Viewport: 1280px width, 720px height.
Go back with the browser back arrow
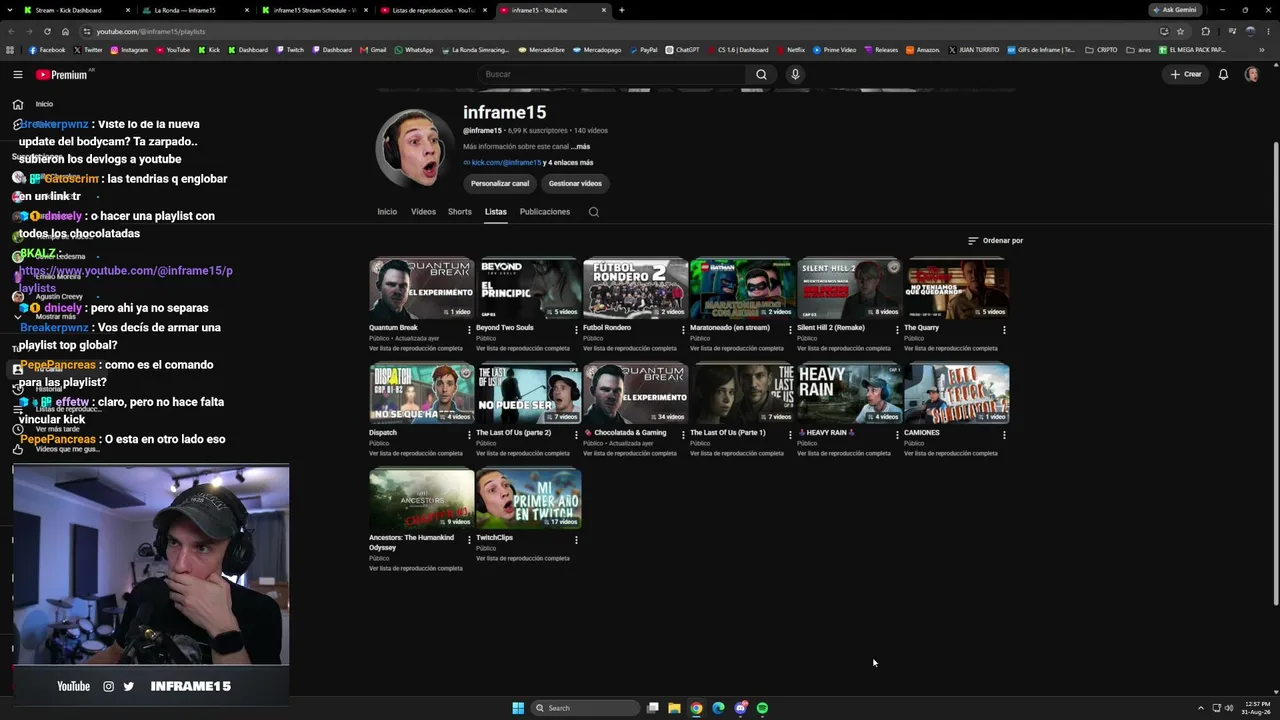(x=11, y=31)
